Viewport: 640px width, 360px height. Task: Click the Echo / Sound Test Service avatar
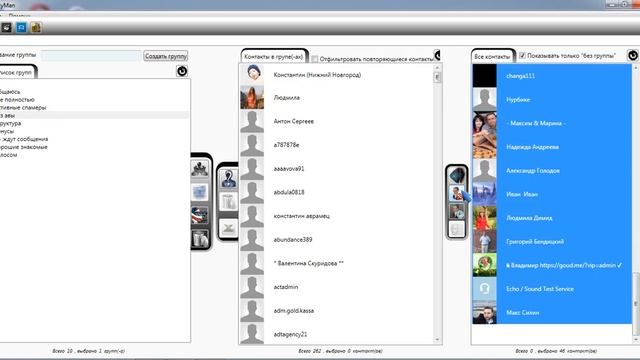click(x=484, y=289)
